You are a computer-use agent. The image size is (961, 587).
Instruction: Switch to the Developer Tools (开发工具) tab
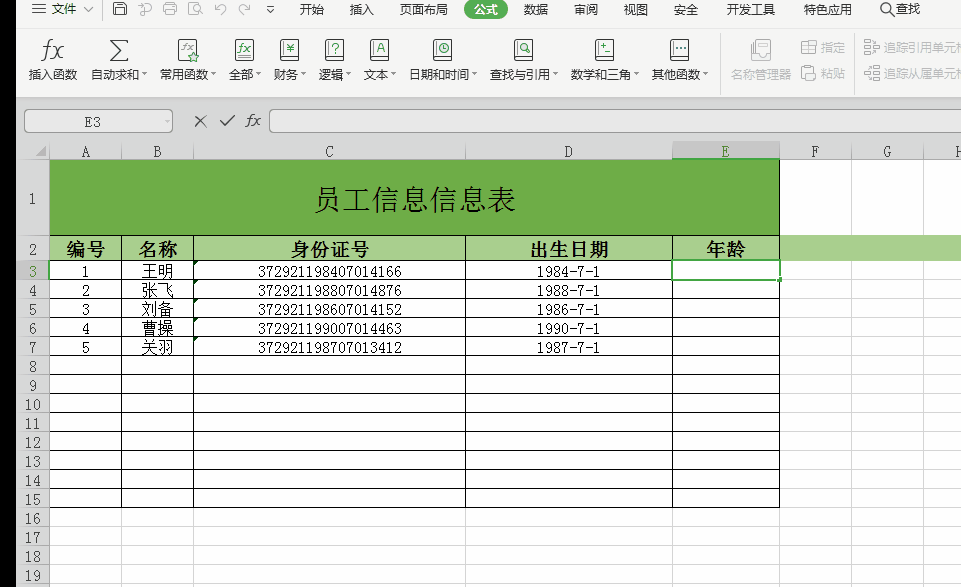(750, 9)
